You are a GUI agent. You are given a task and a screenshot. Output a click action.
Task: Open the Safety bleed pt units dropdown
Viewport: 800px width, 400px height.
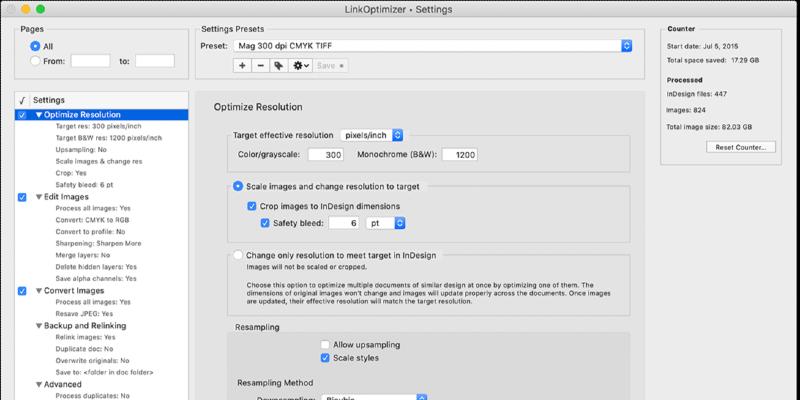coord(386,223)
